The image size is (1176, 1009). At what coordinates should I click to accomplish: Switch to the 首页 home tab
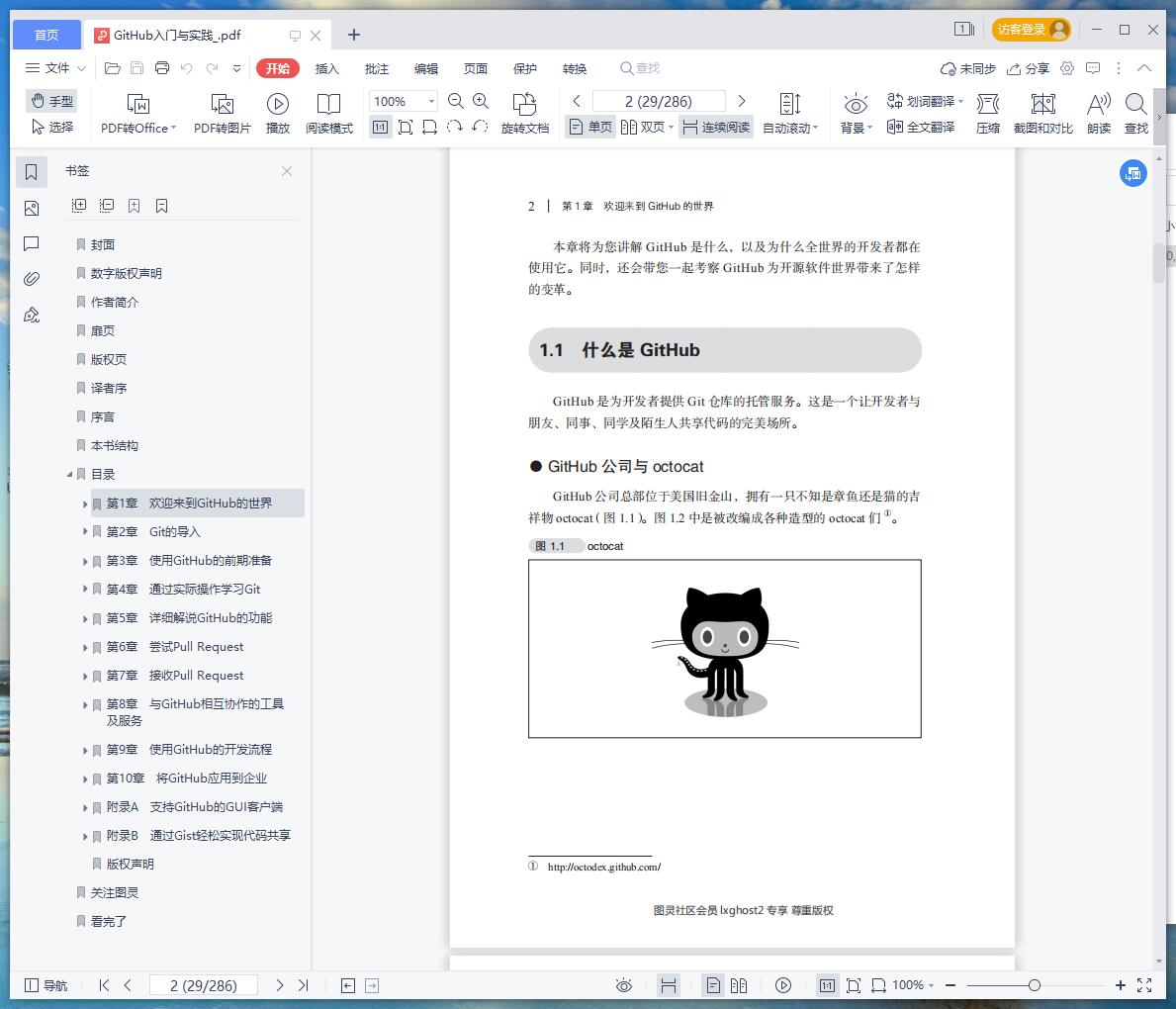point(46,35)
